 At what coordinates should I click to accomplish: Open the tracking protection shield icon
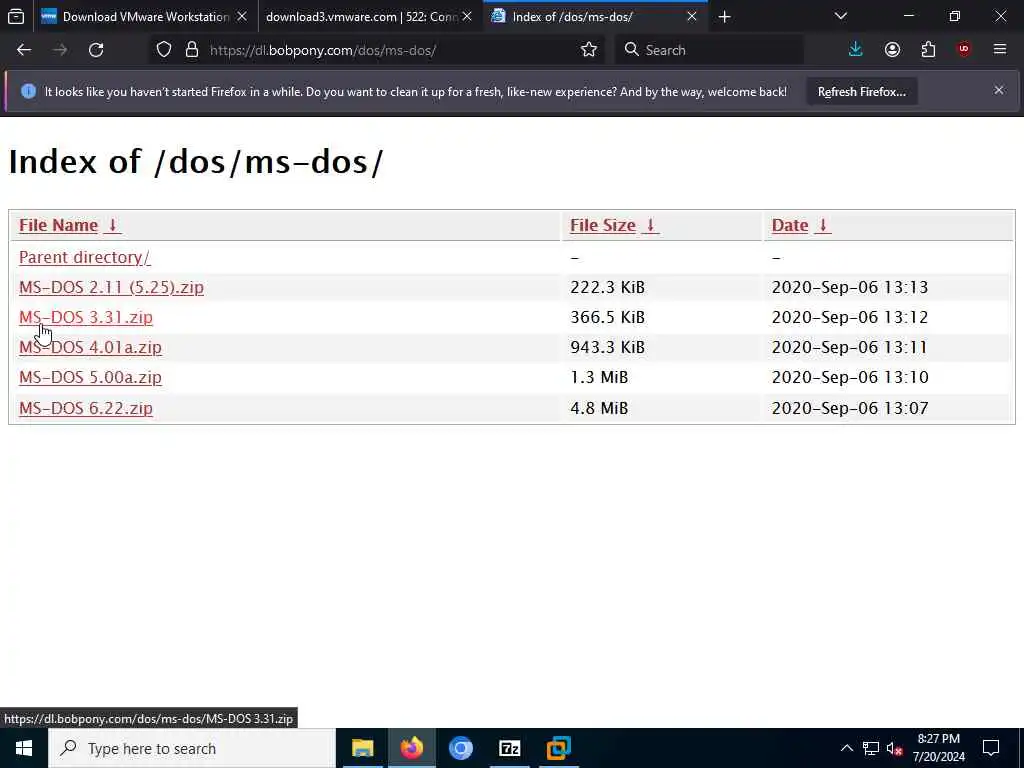tap(164, 50)
